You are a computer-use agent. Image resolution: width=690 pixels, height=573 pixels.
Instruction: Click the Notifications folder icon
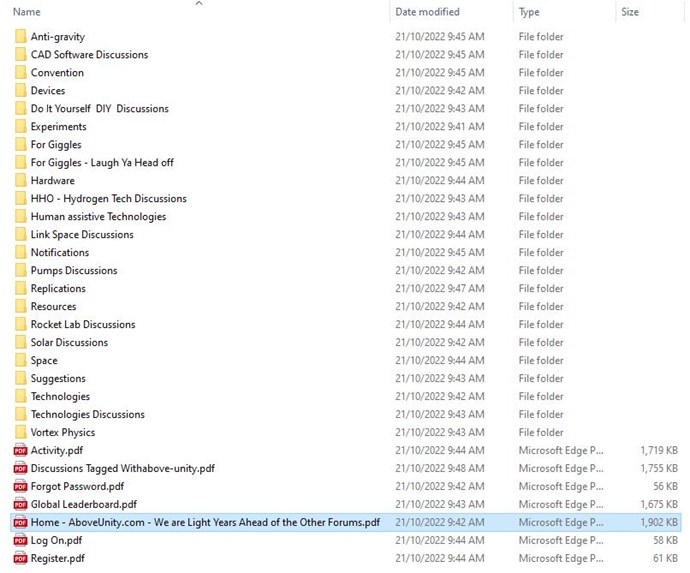click(x=20, y=253)
